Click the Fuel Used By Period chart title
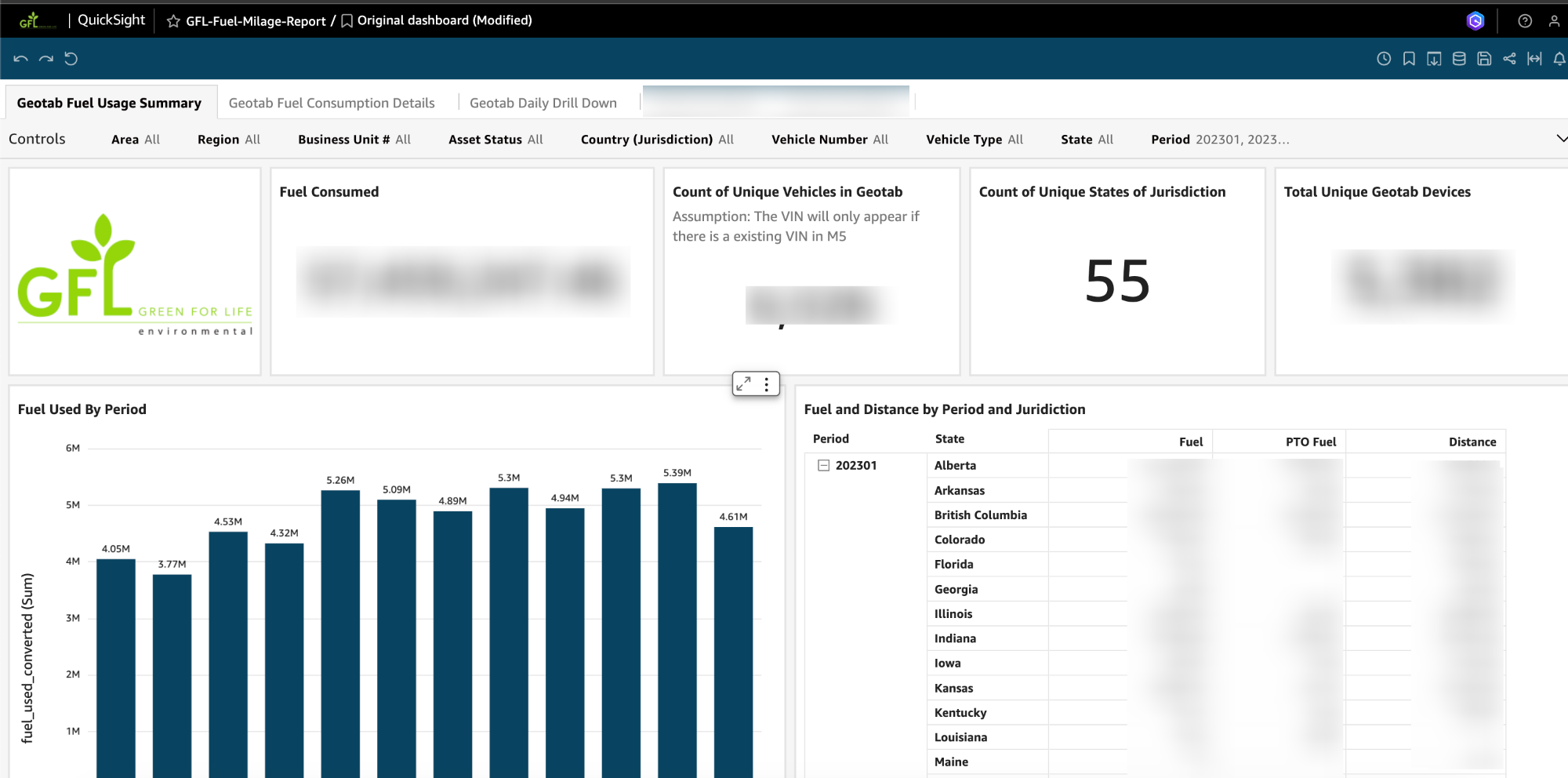This screenshot has width=1568, height=778. click(82, 409)
